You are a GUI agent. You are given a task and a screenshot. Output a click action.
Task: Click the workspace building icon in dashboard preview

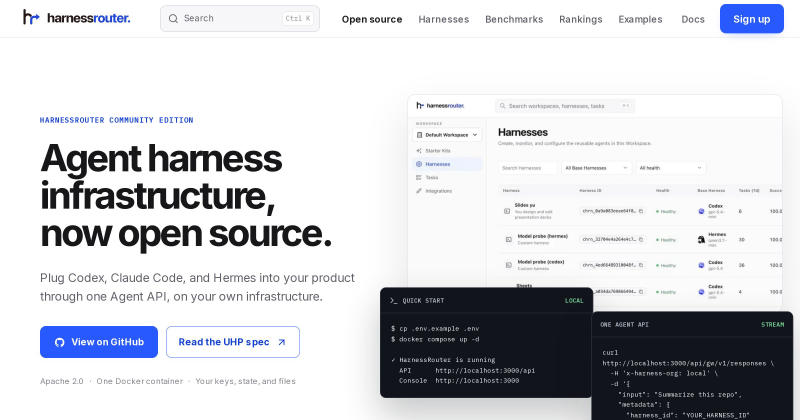[419, 135]
